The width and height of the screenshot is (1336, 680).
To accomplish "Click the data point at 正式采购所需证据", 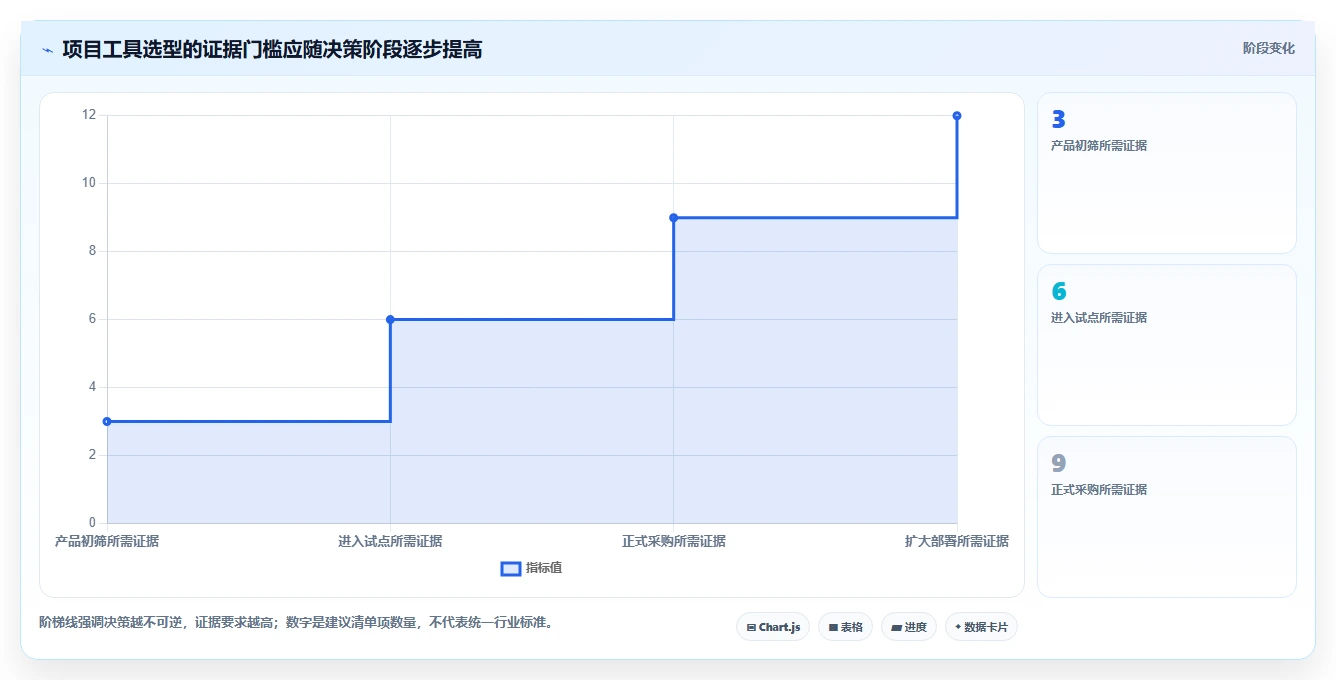I will pyautogui.click(x=673, y=217).
